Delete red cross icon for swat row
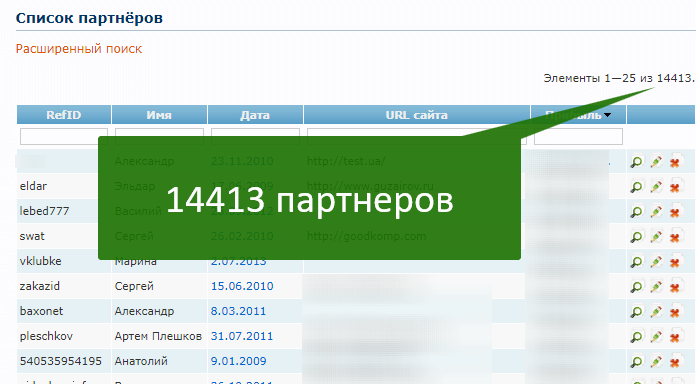The image size is (696, 384). (675, 237)
